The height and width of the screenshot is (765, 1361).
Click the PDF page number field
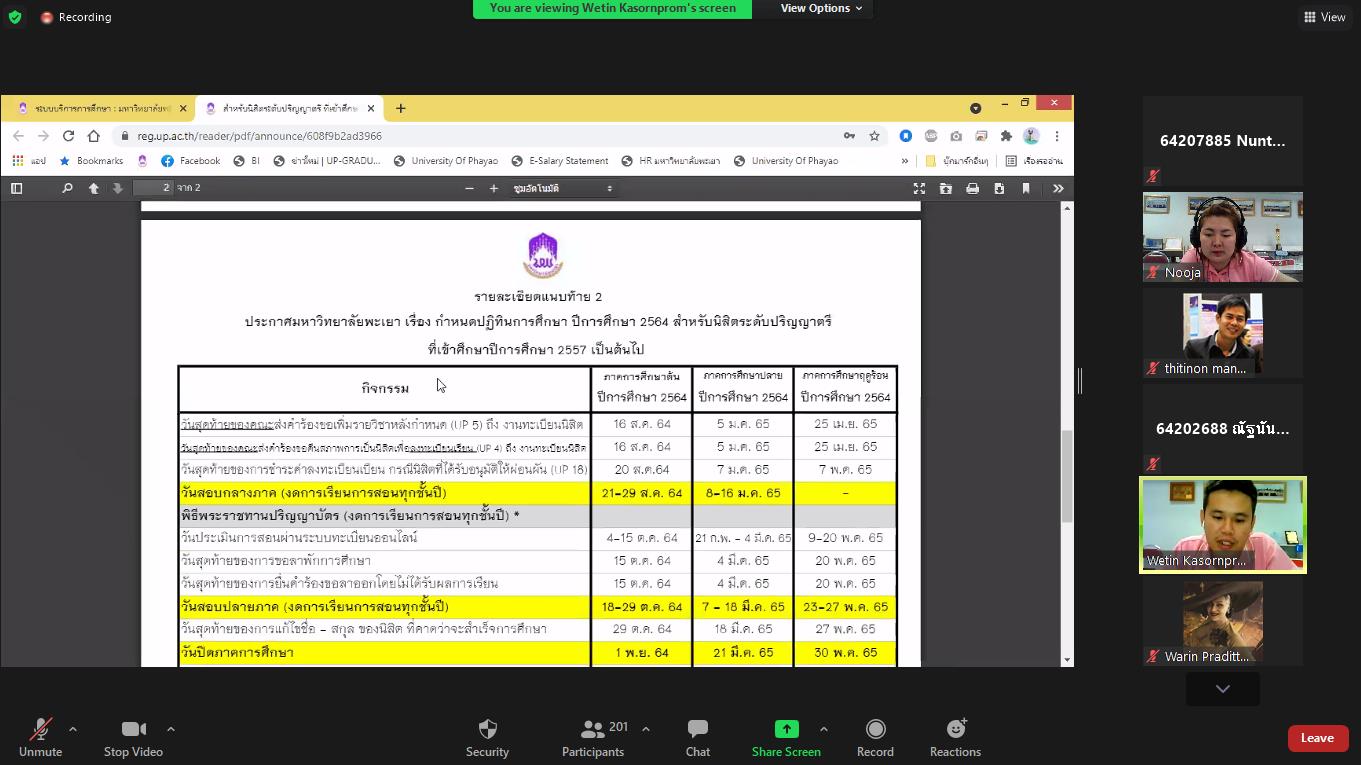pyautogui.click(x=152, y=188)
